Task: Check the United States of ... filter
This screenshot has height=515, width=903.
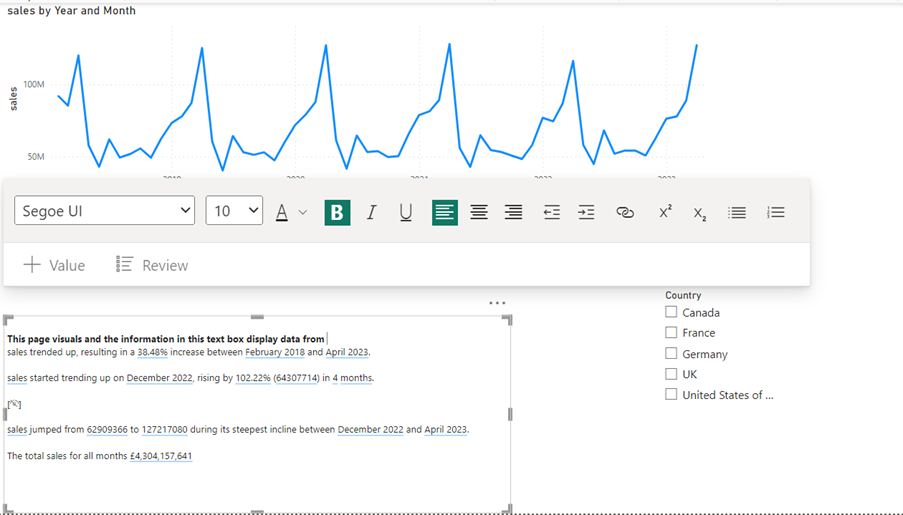Action: click(671, 394)
